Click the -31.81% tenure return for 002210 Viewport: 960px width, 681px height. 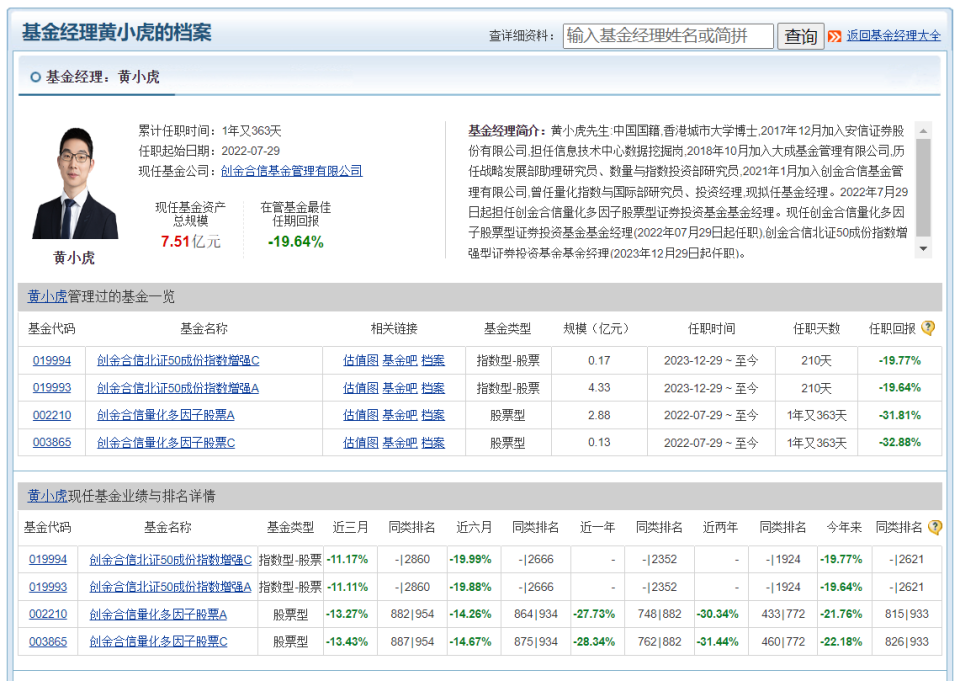(899, 415)
